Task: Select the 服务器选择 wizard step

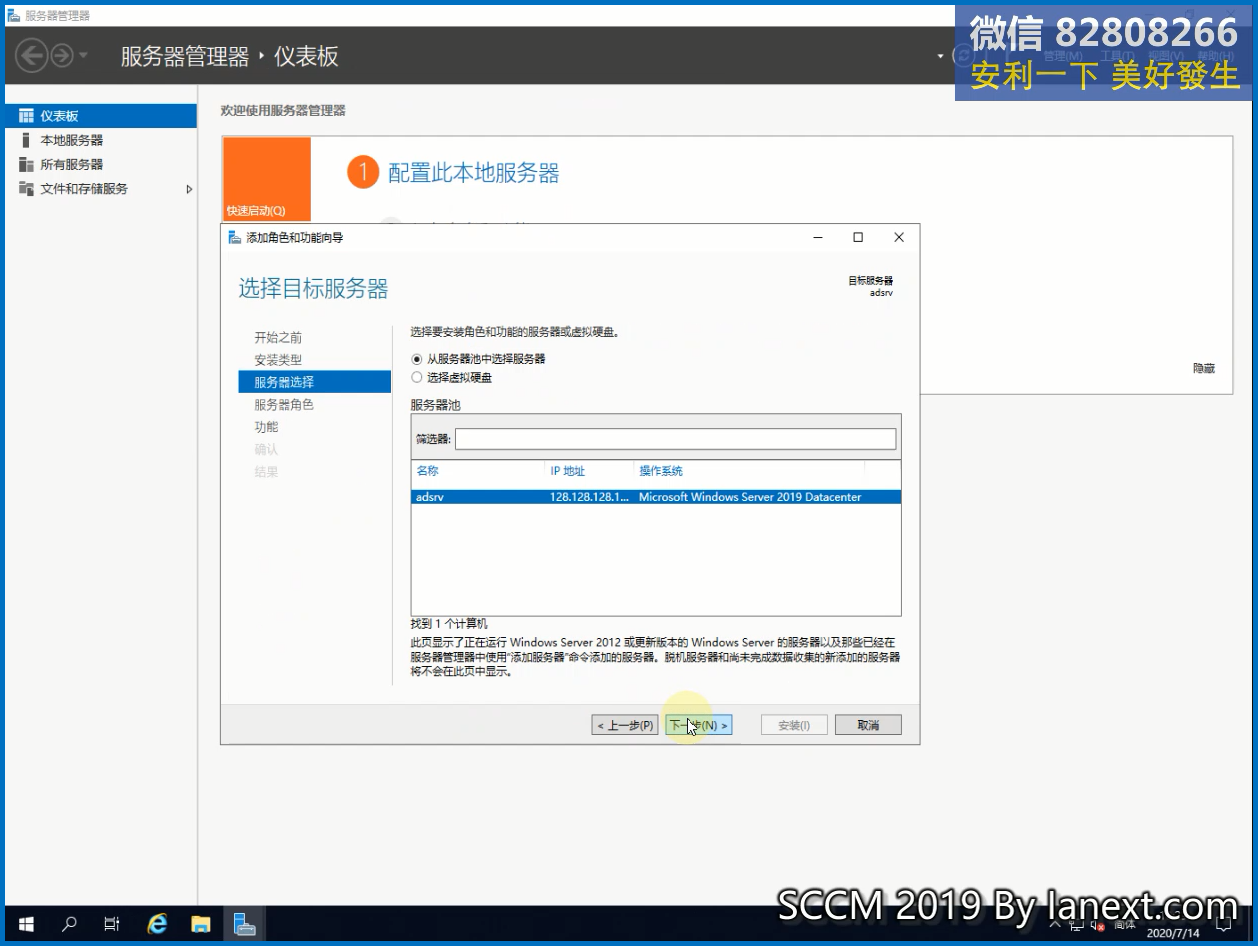Action: pos(314,382)
